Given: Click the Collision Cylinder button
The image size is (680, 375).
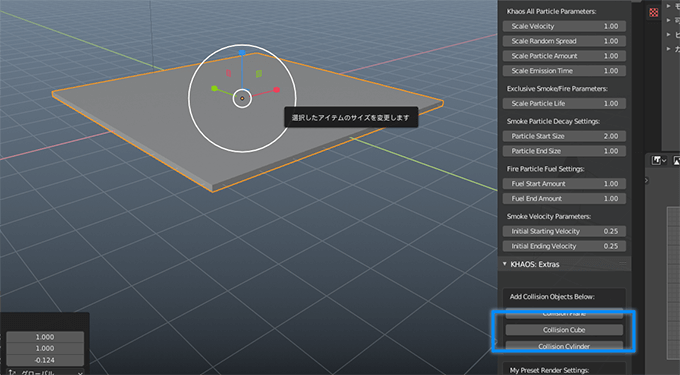Looking at the screenshot, I should [x=564, y=346].
